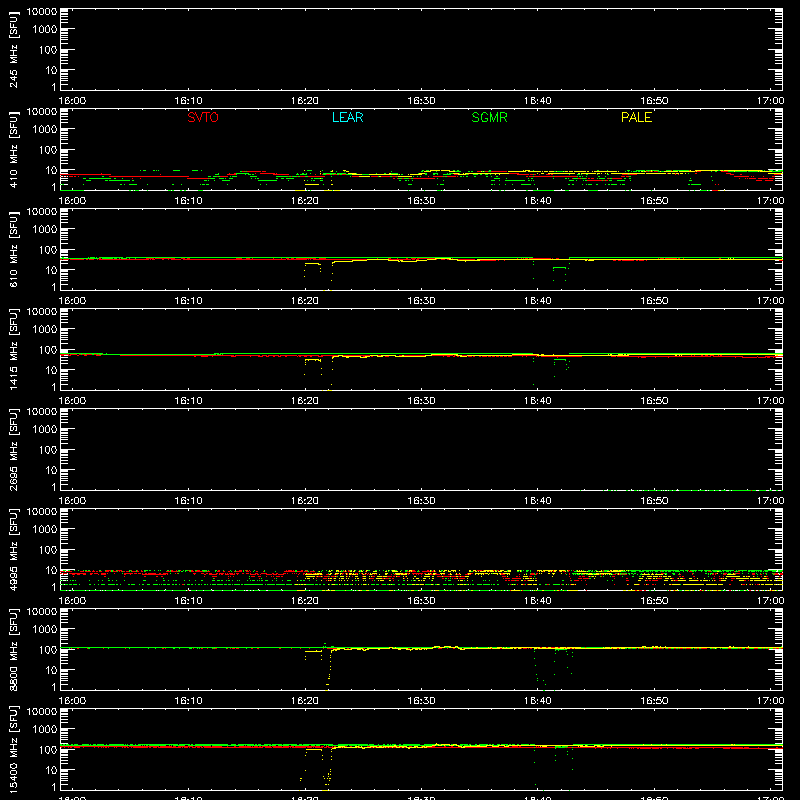Image resolution: width=800 pixels, height=800 pixels.
Task: Click the yellow PALE station legend label
Action: pos(636,117)
